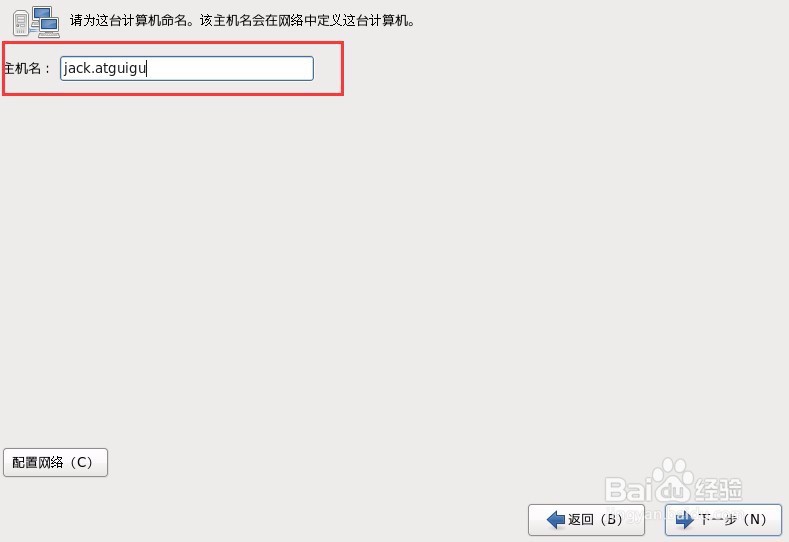Go back with 返回 (B) button
Image resolution: width=789 pixels, height=542 pixels.
pos(586,519)
